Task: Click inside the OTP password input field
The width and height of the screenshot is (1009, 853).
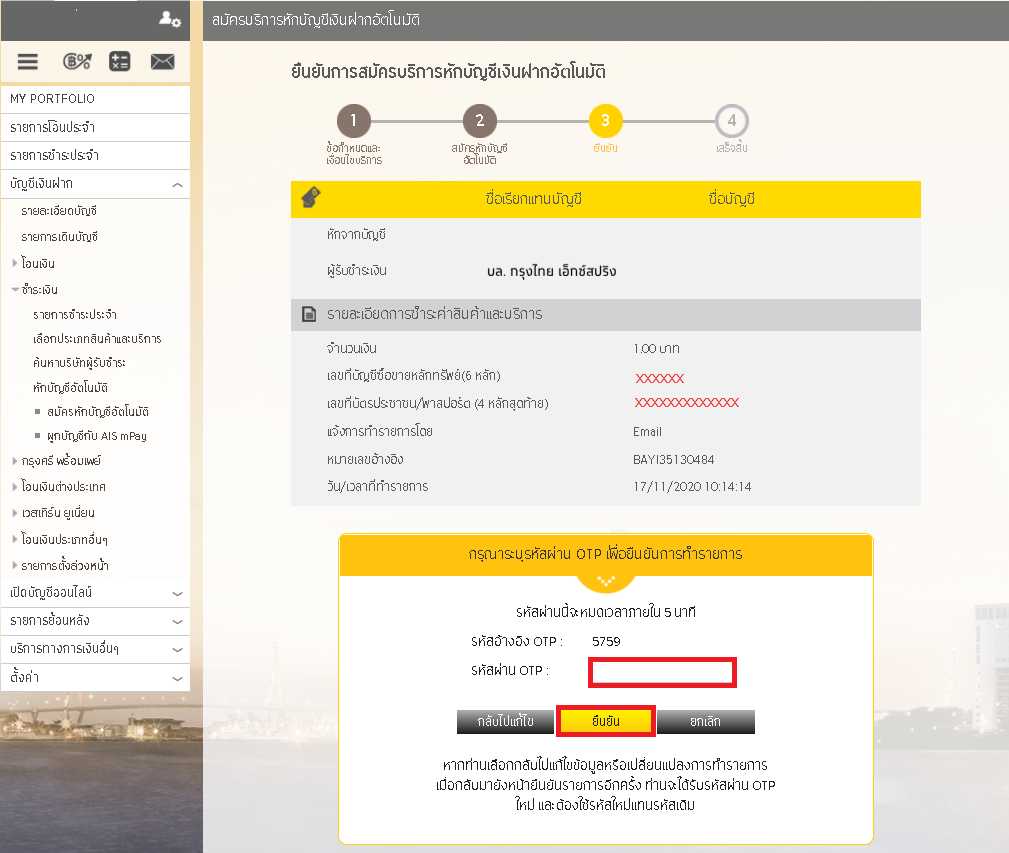Action: 662,672
